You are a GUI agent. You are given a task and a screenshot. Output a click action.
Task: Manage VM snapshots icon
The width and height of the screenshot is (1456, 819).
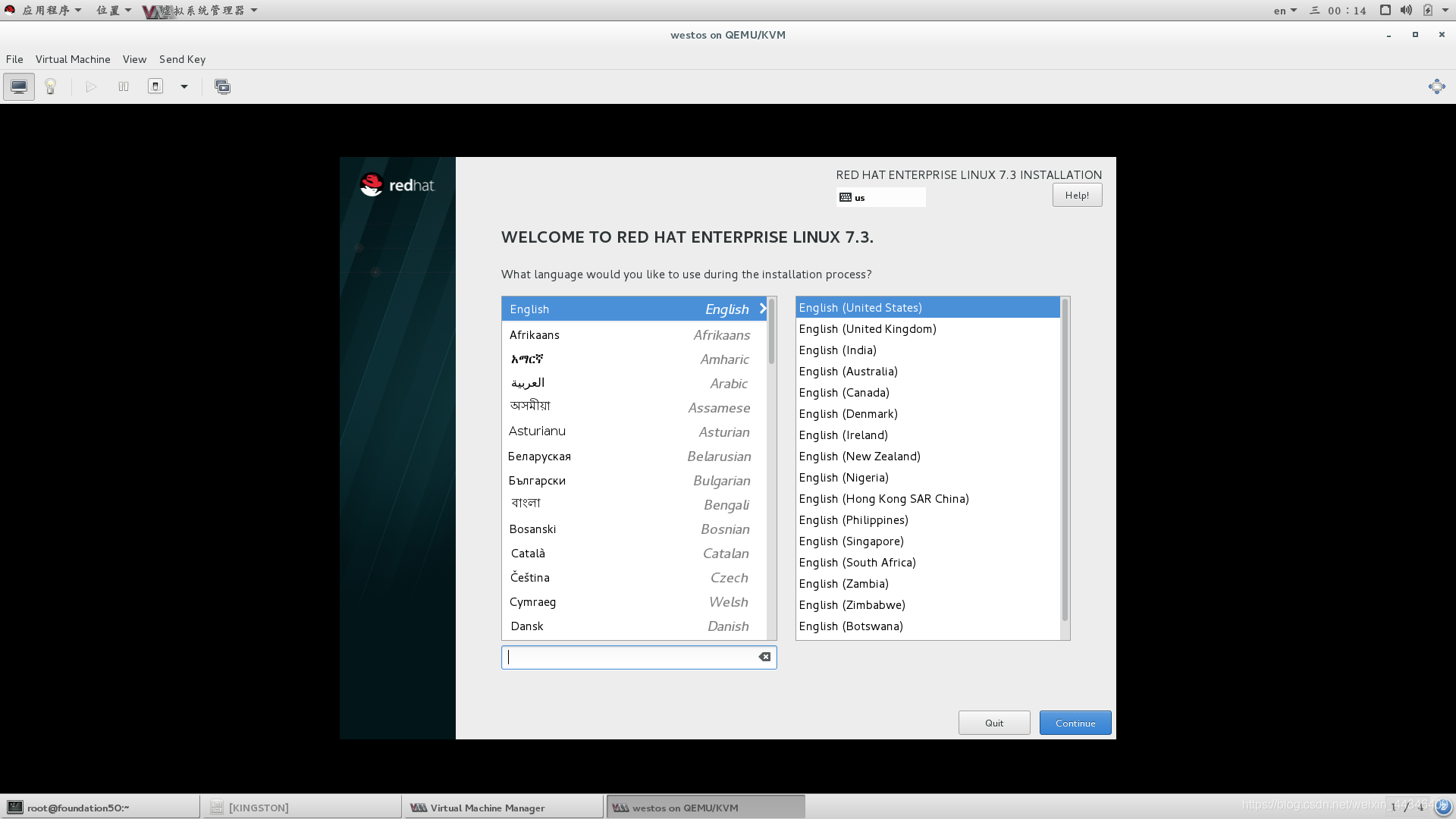point(222,86)
